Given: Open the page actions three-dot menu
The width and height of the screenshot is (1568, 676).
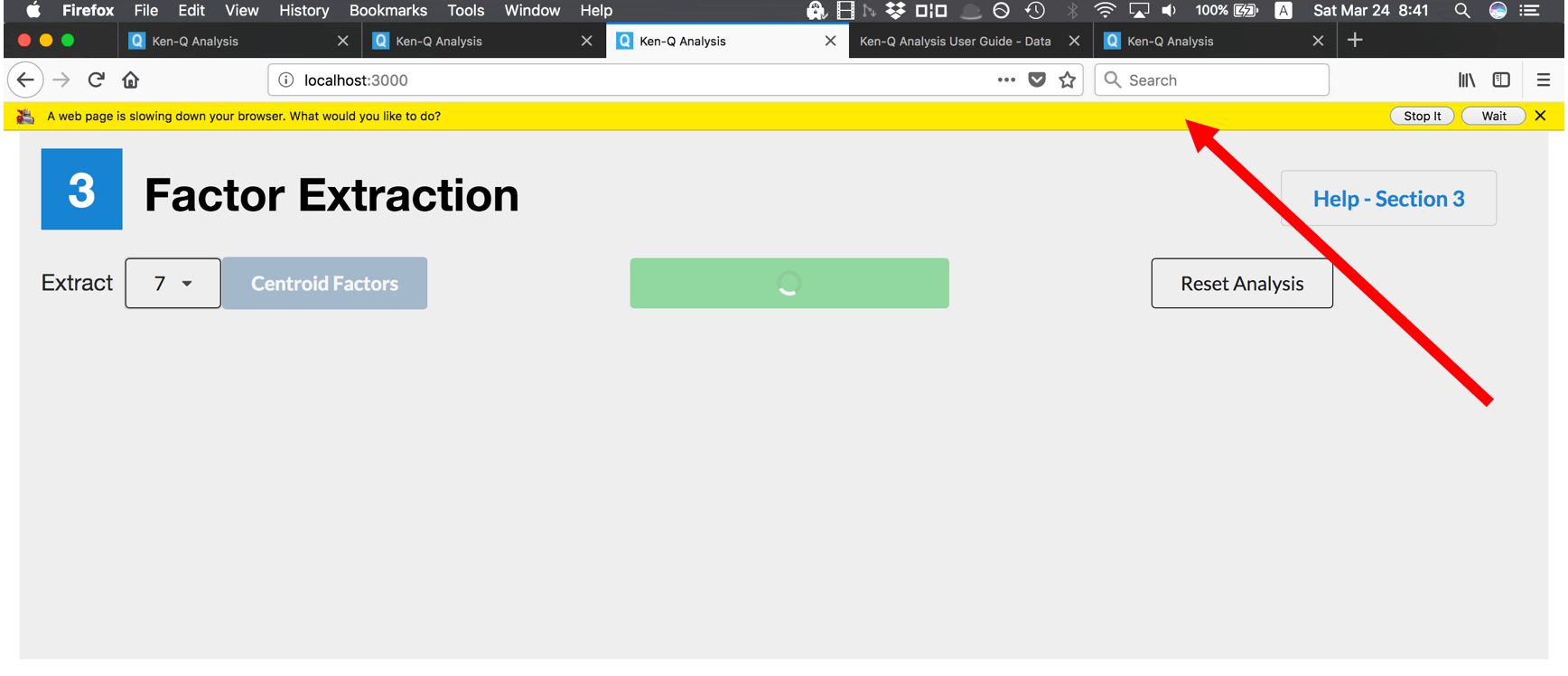Looking at the screenshot, I should tap(1006, 80).
